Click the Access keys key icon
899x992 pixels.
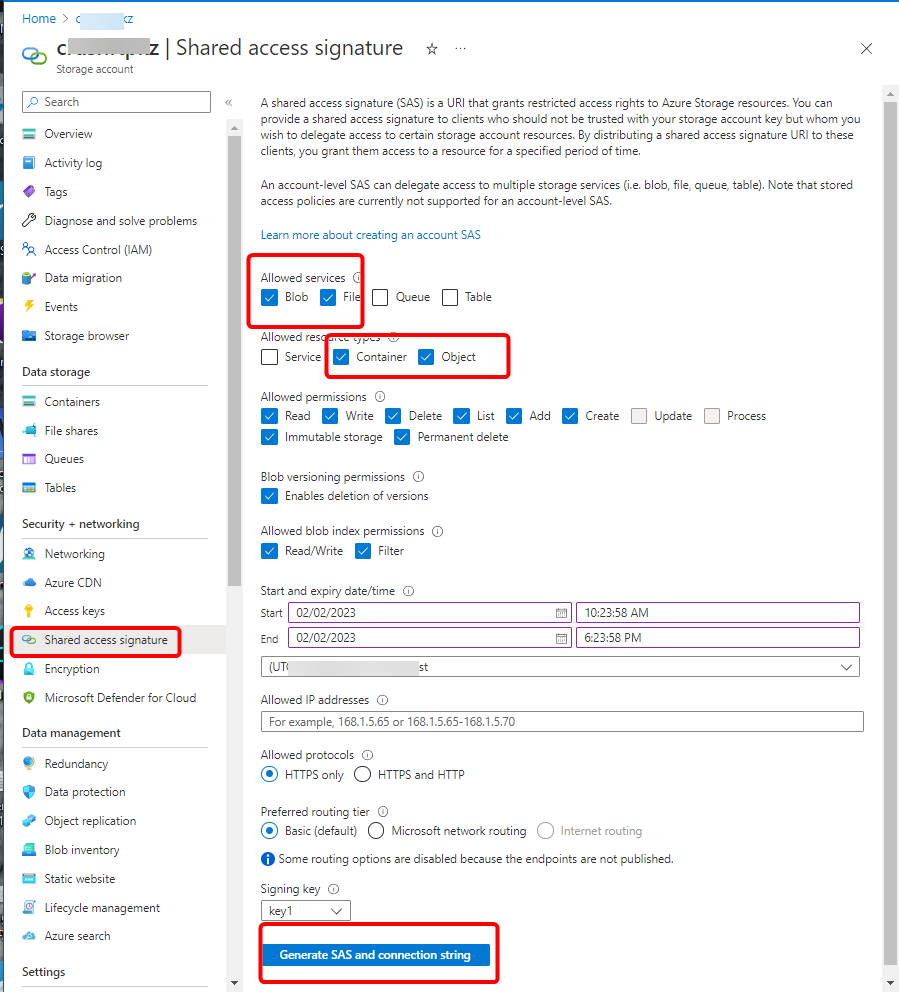29,611
